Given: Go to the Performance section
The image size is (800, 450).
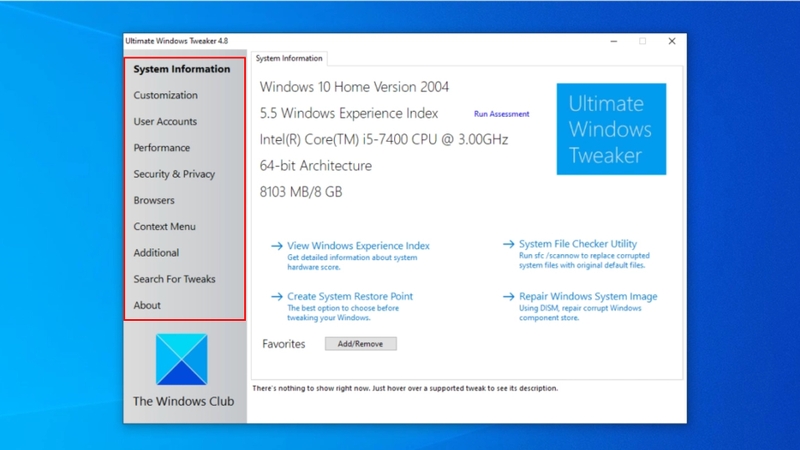Looking at the screenshot, I should pos(162,147).
